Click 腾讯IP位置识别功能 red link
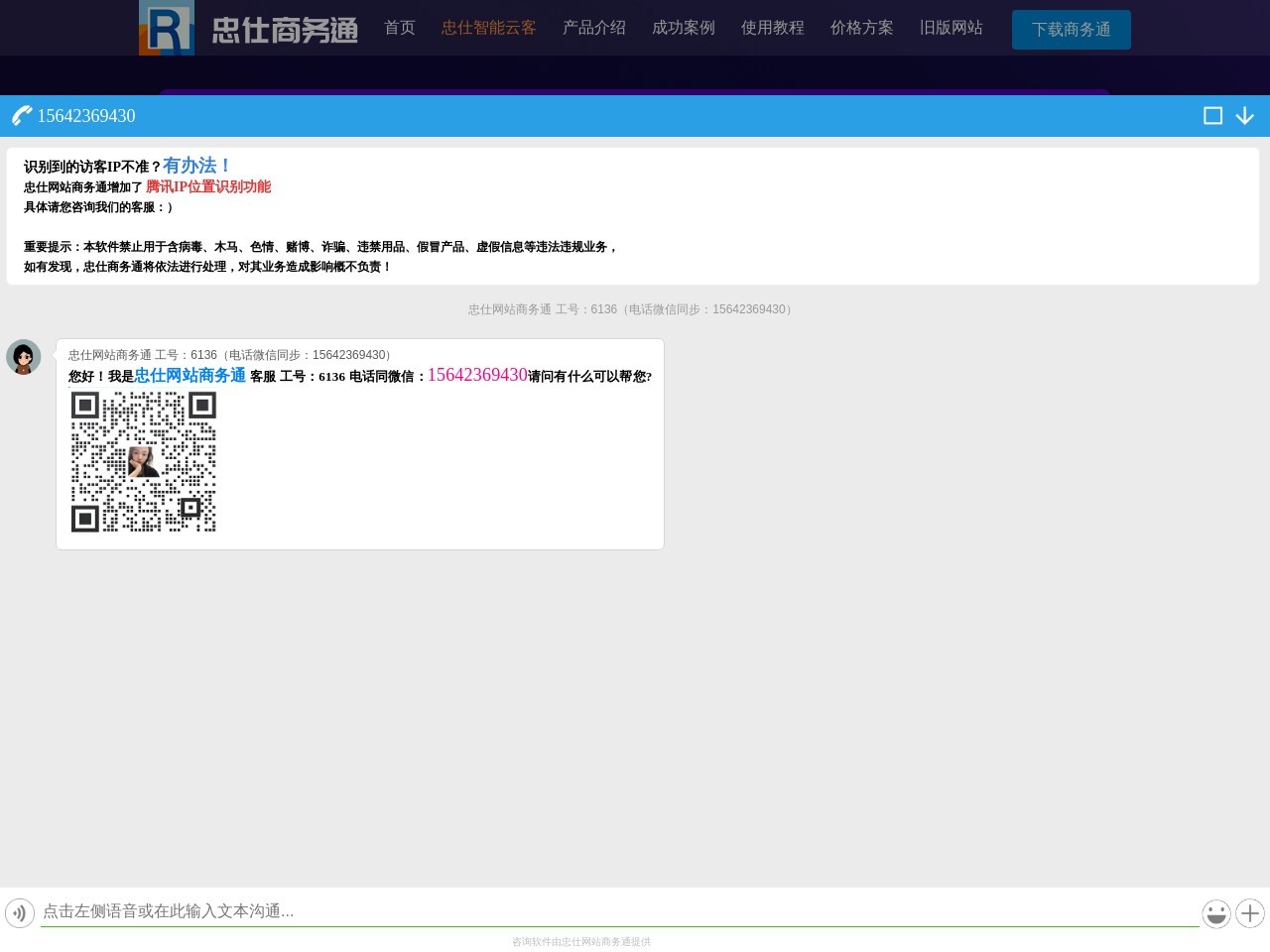 coord(208,186)
